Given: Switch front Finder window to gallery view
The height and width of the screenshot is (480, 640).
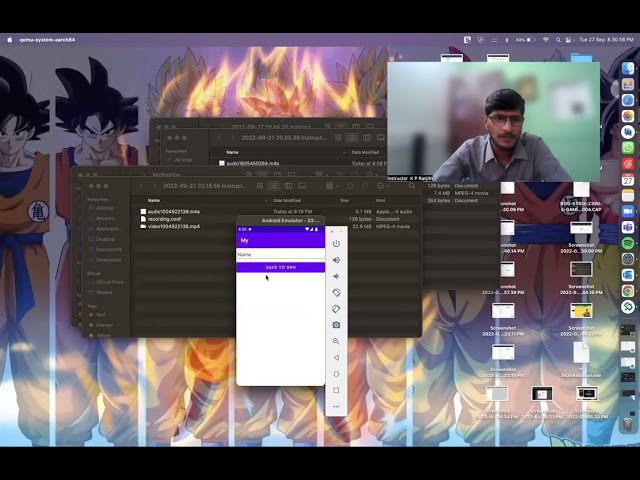Looking at the screenshot, I should tap(302, 186).
